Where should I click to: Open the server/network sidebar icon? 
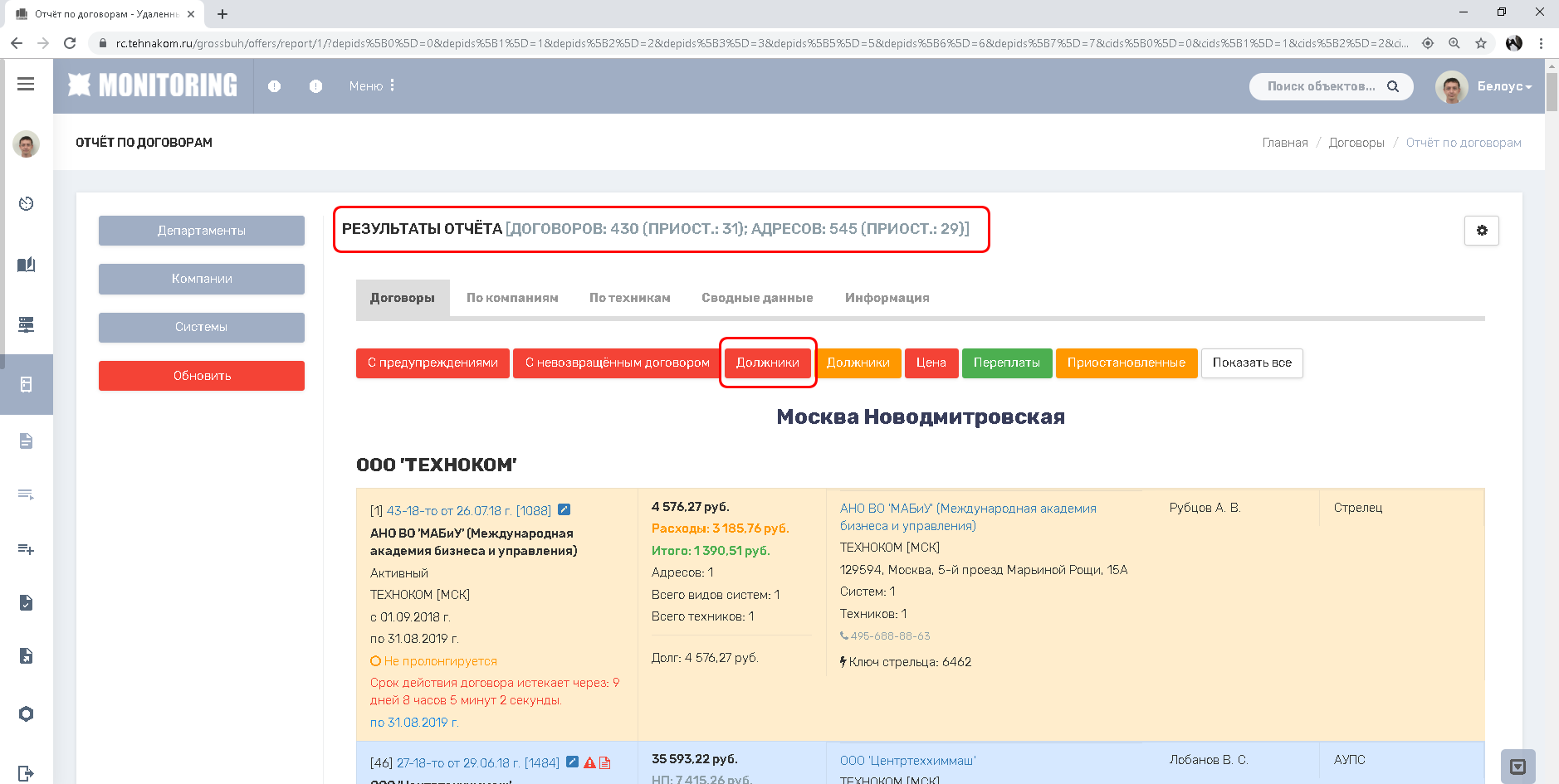(26, 324)
